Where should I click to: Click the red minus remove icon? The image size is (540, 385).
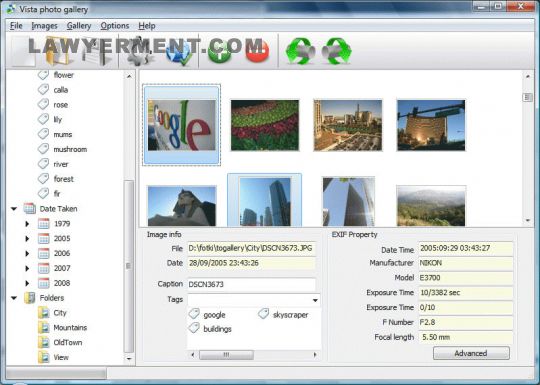257,51
